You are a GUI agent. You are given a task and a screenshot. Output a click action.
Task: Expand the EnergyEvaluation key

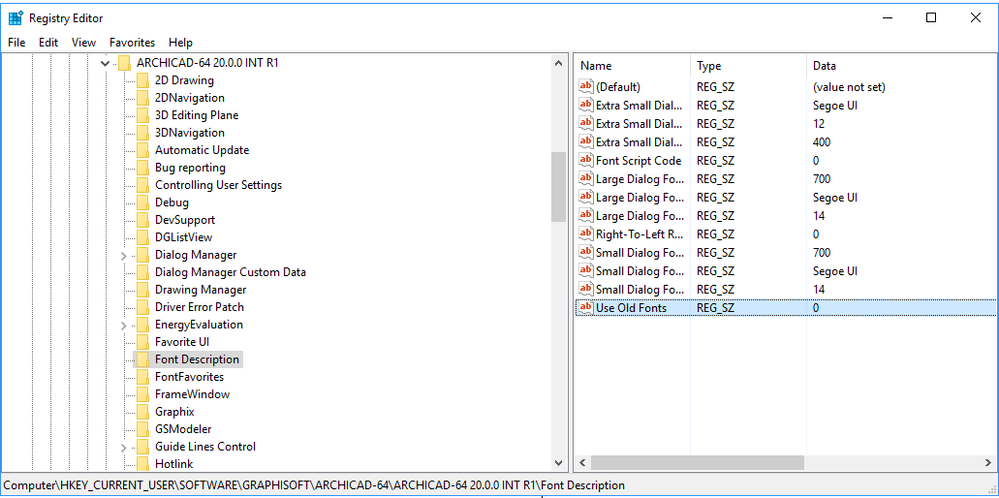124,325
